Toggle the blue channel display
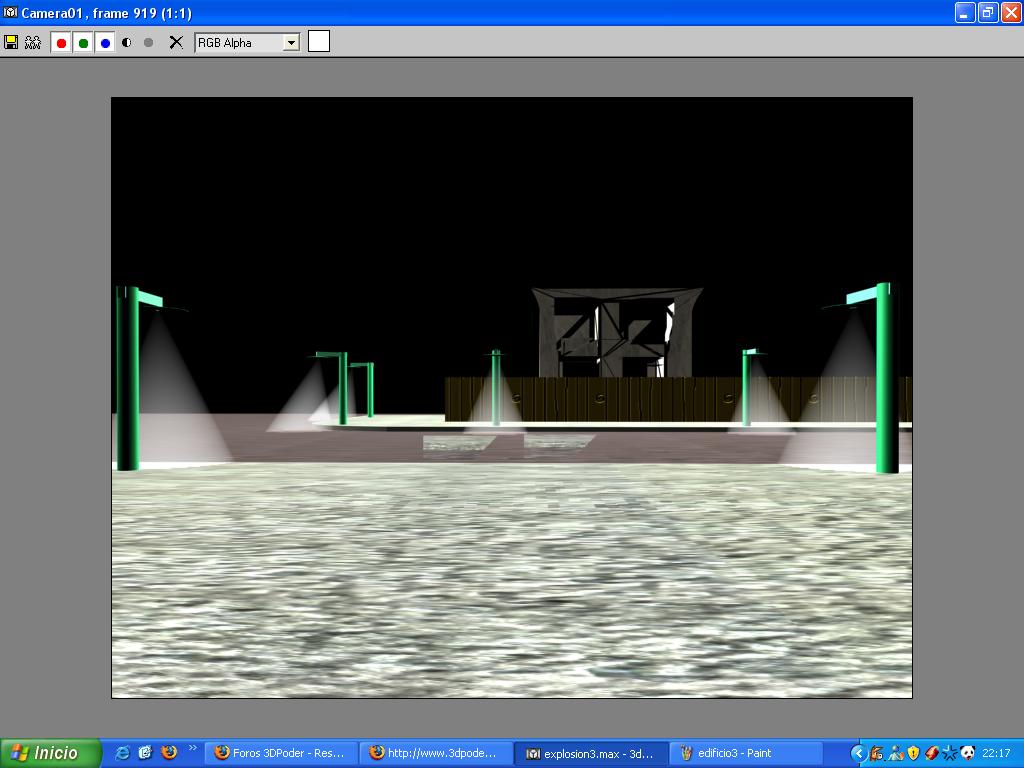 105,43
